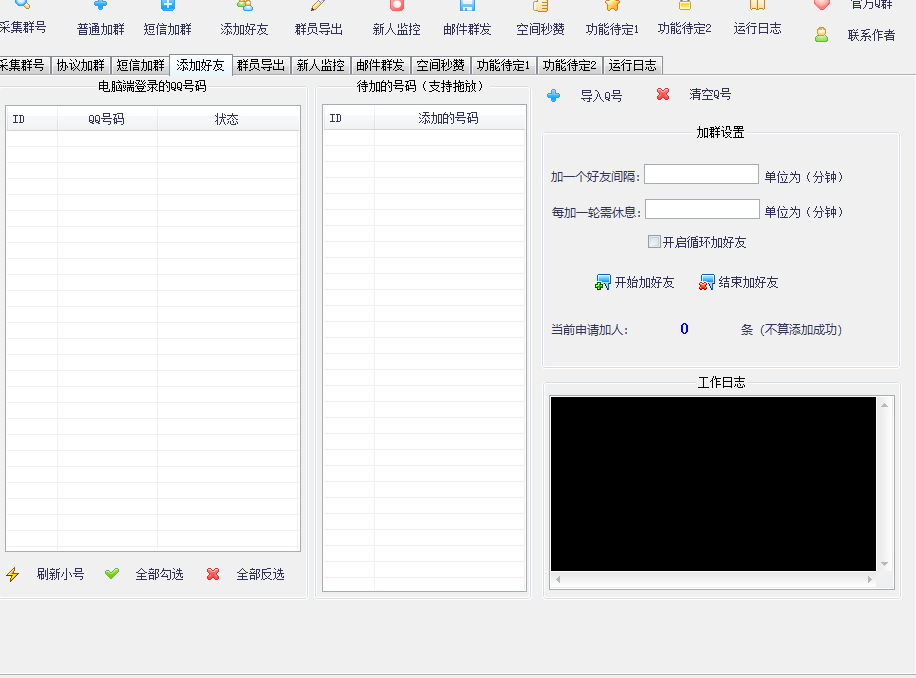Switch to the 新人监控 tab
This screenshot has width=916, height=678.
click(320, 65)
